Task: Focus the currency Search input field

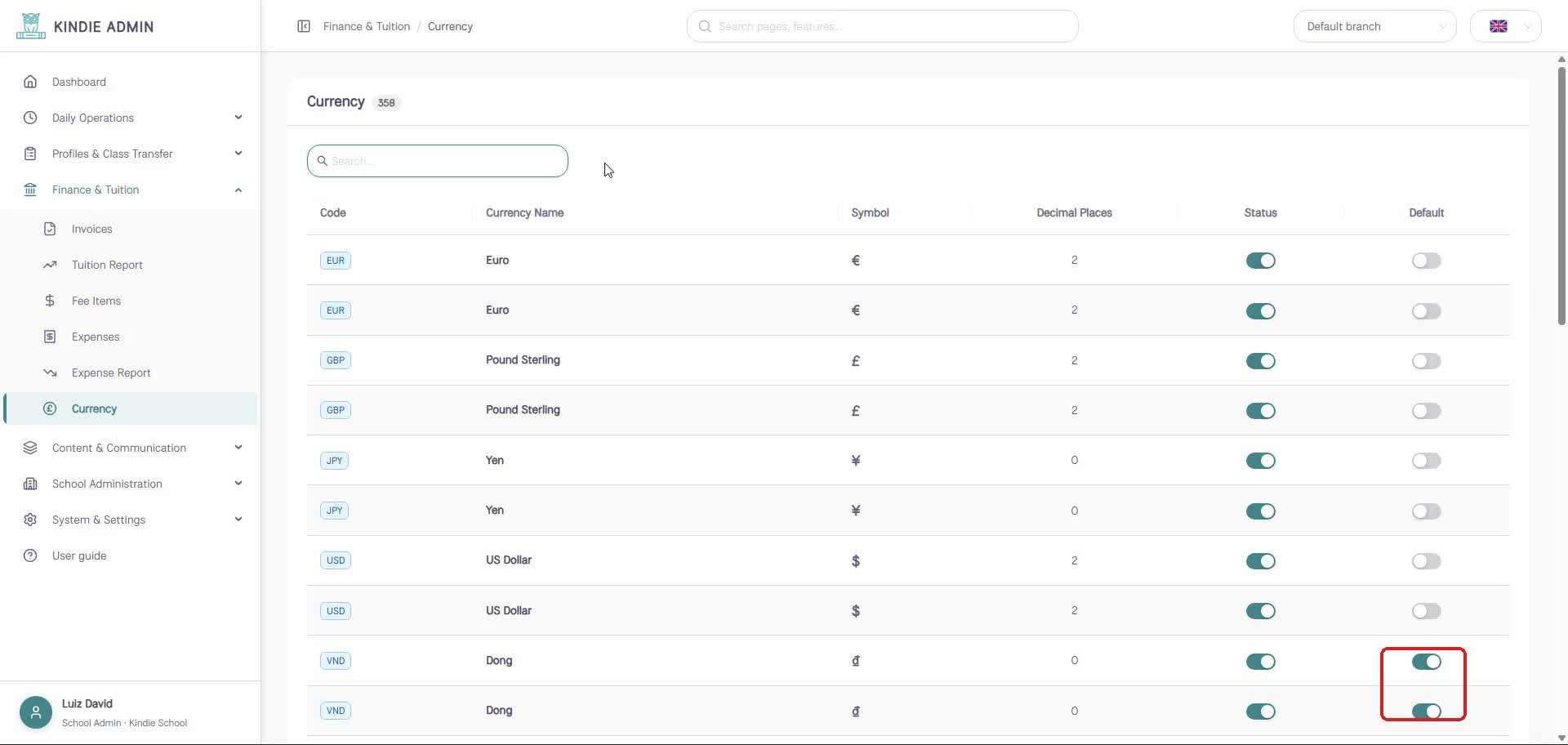Action: pos(438,161)
